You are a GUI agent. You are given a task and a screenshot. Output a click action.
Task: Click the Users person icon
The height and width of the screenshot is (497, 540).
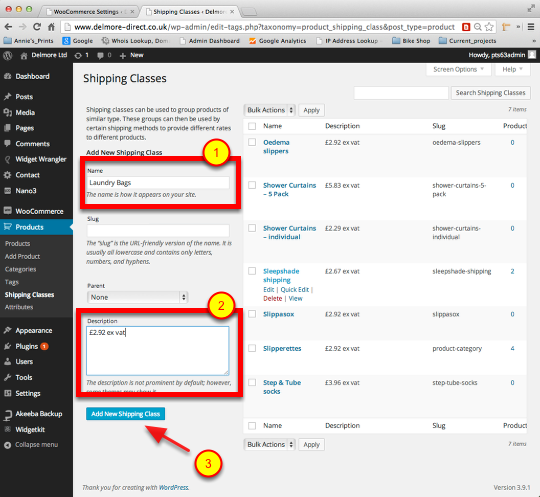(x=8, y=362)
